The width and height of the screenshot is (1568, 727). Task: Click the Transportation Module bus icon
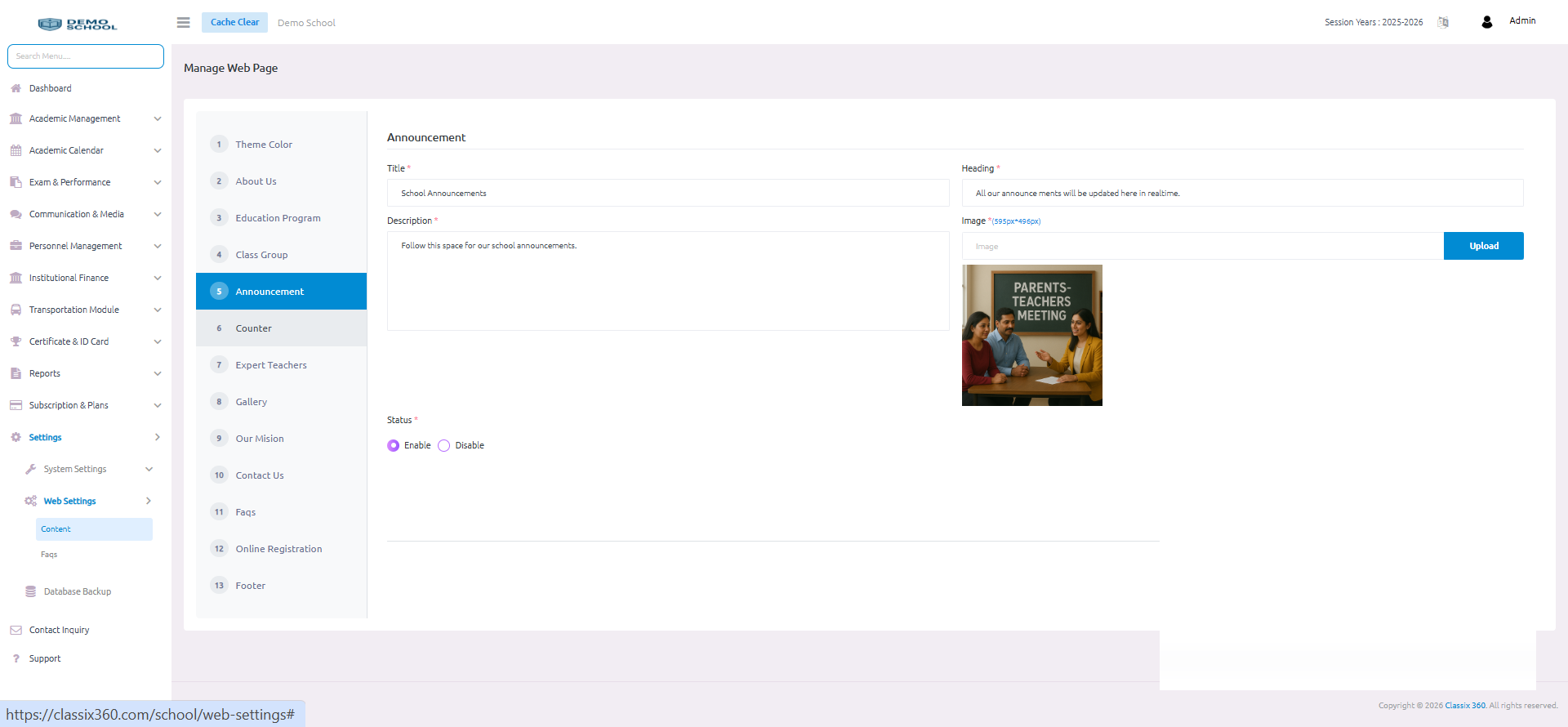[x=16, y=310]
